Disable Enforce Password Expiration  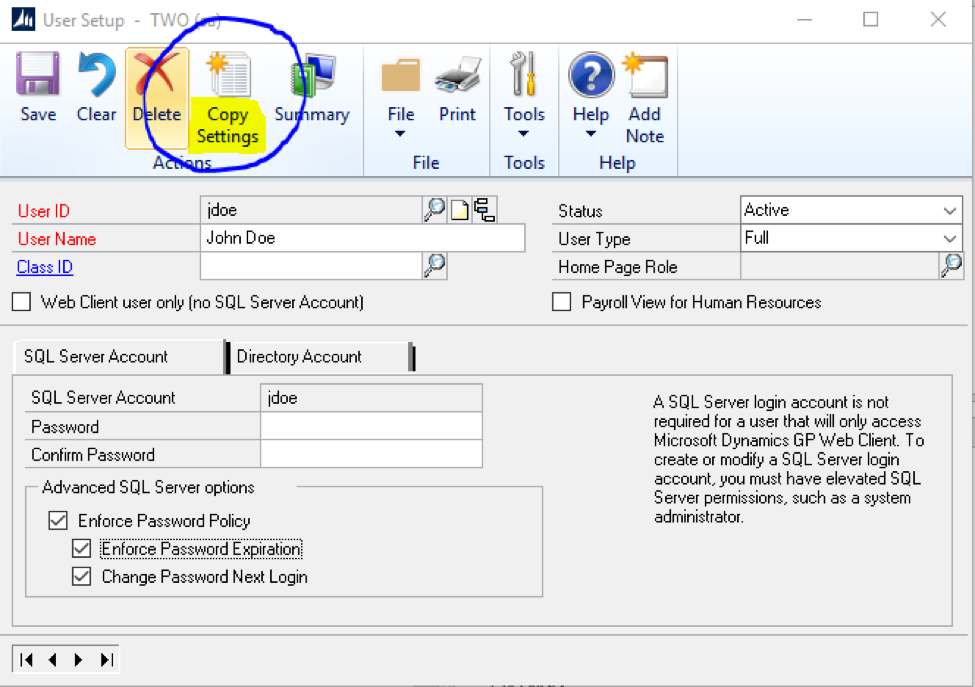coord(81,548)
